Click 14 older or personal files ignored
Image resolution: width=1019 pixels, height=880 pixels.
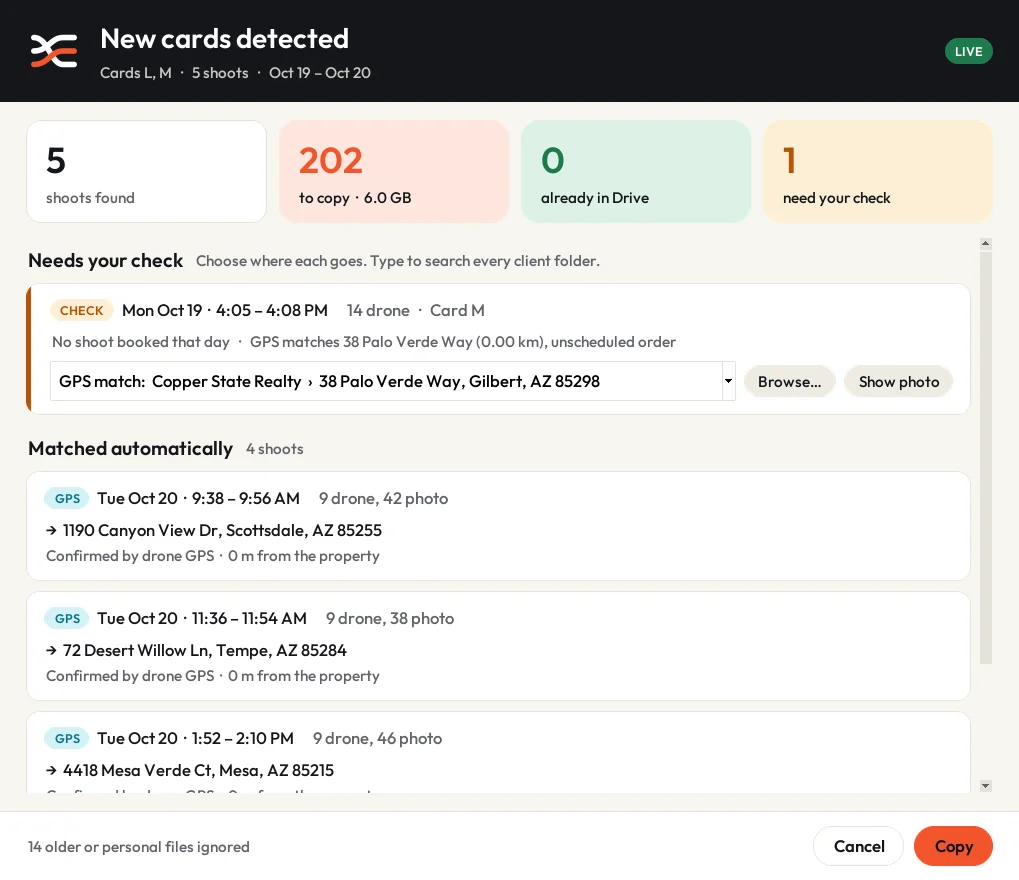pyautogui.click(x=138, y=847)
